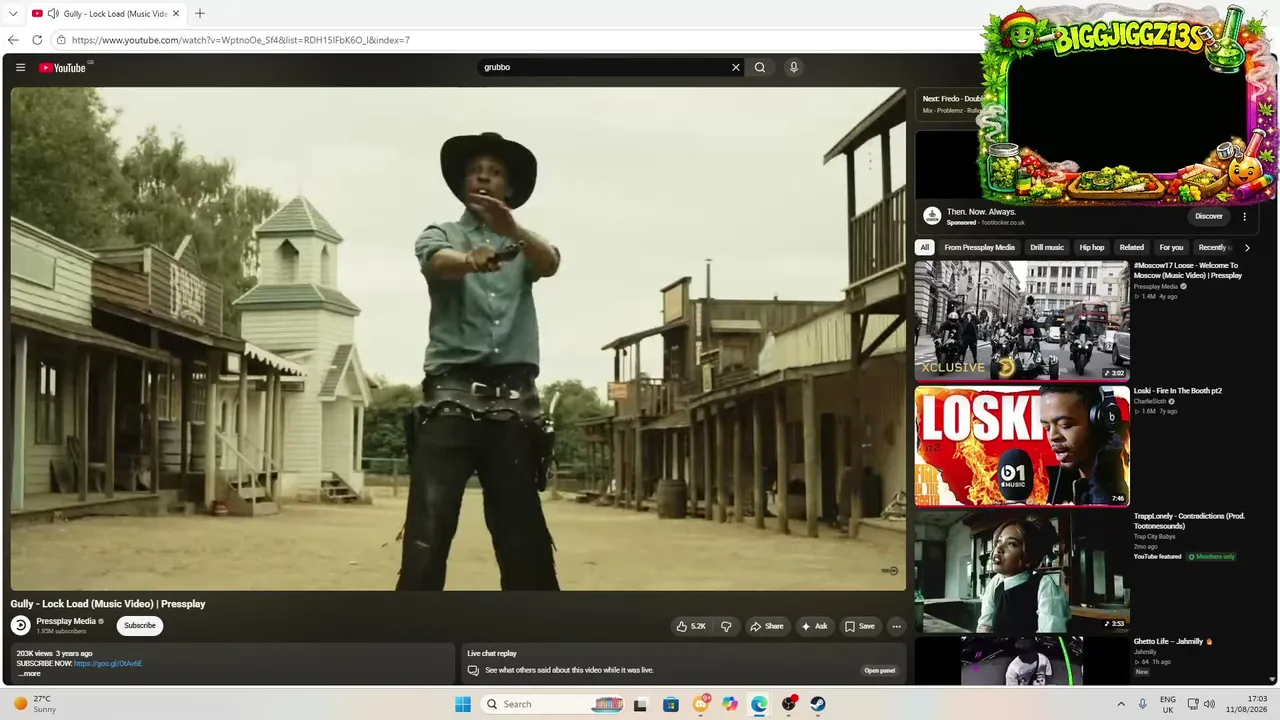This screenshot has height=720, width=1280.
Task: Open the Moscow17 Loose video title
Action: (x=1188, y=271)
